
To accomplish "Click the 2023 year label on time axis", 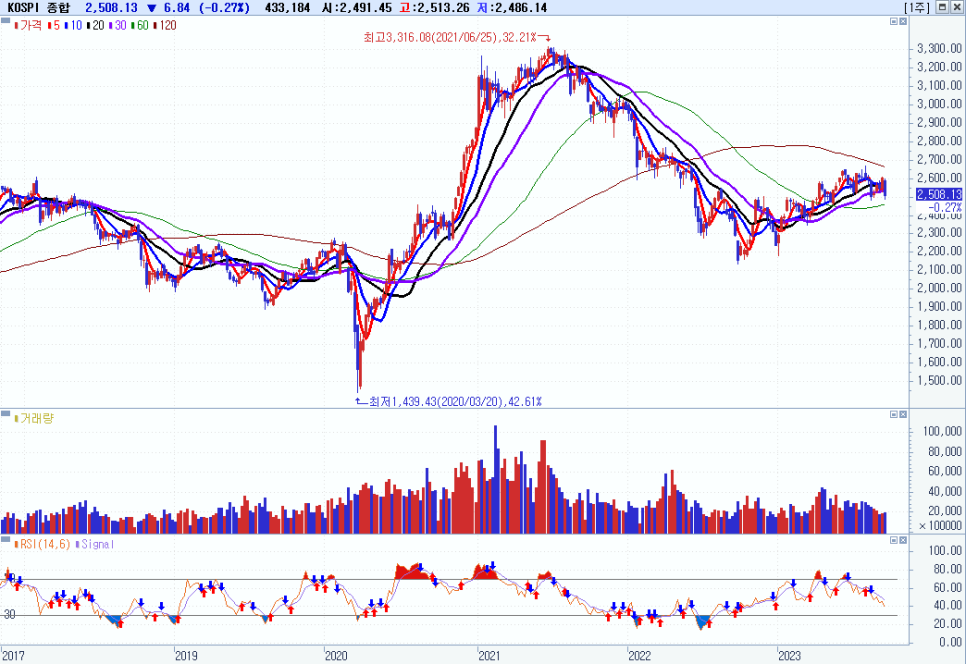I will 789,655.
